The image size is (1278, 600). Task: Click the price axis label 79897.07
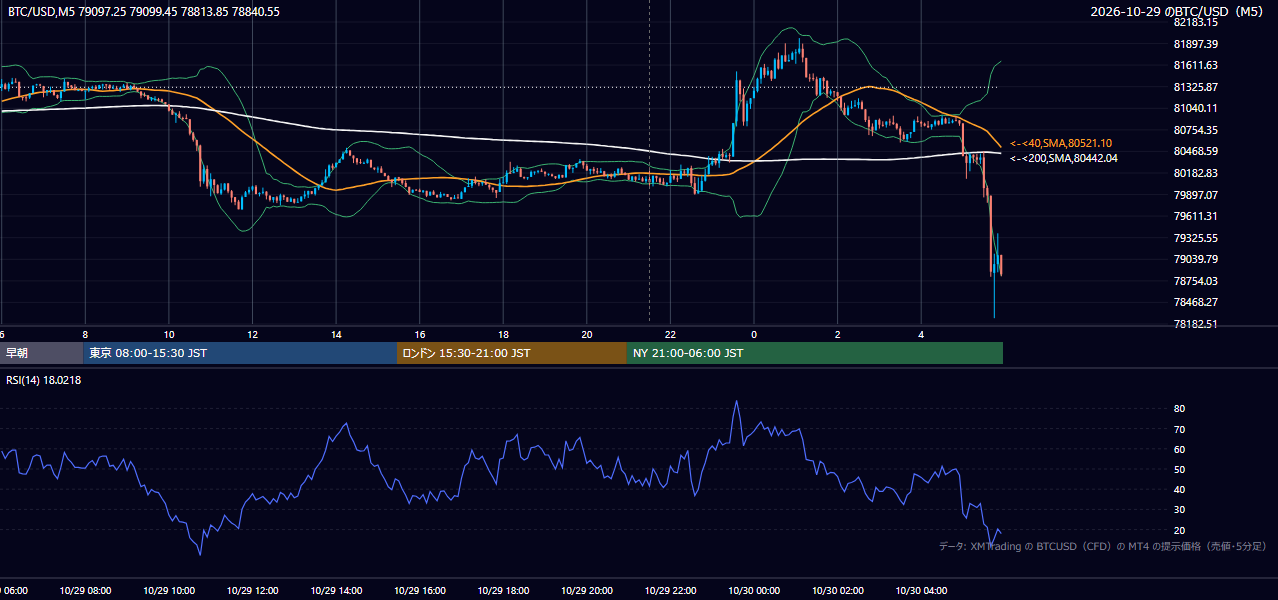point(1195,194)
